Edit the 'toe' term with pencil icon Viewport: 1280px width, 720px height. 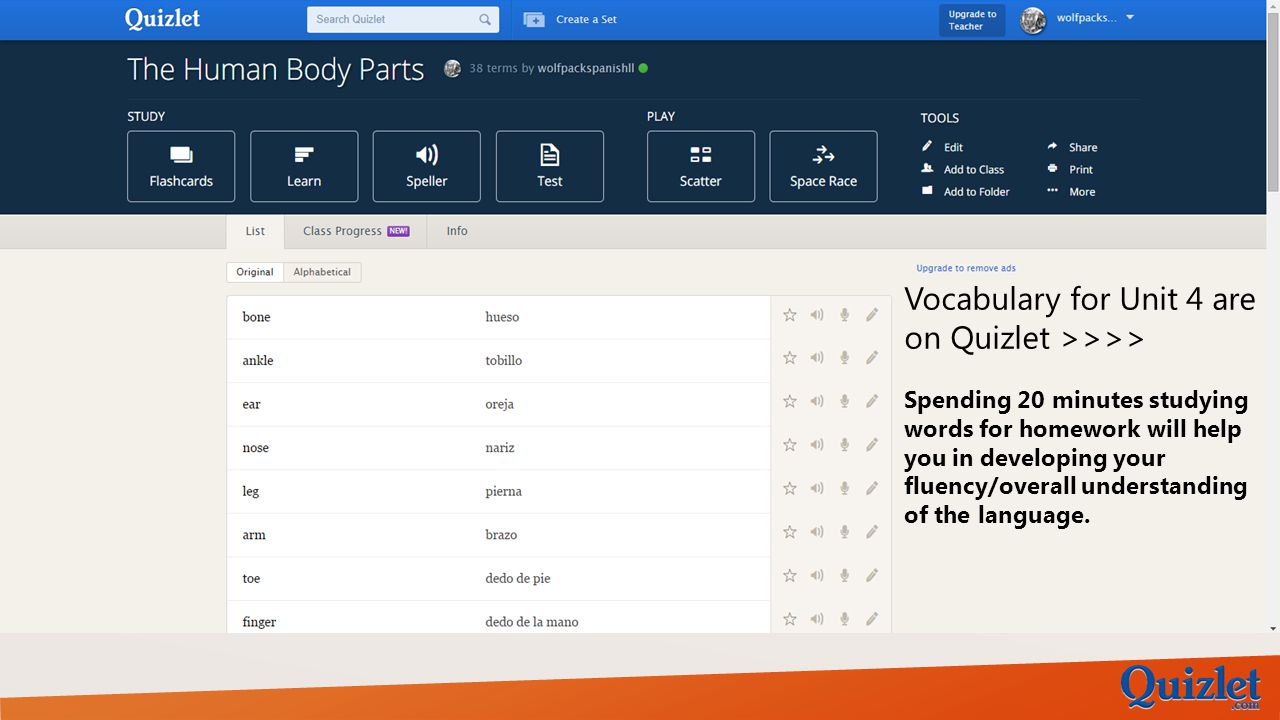872,576
